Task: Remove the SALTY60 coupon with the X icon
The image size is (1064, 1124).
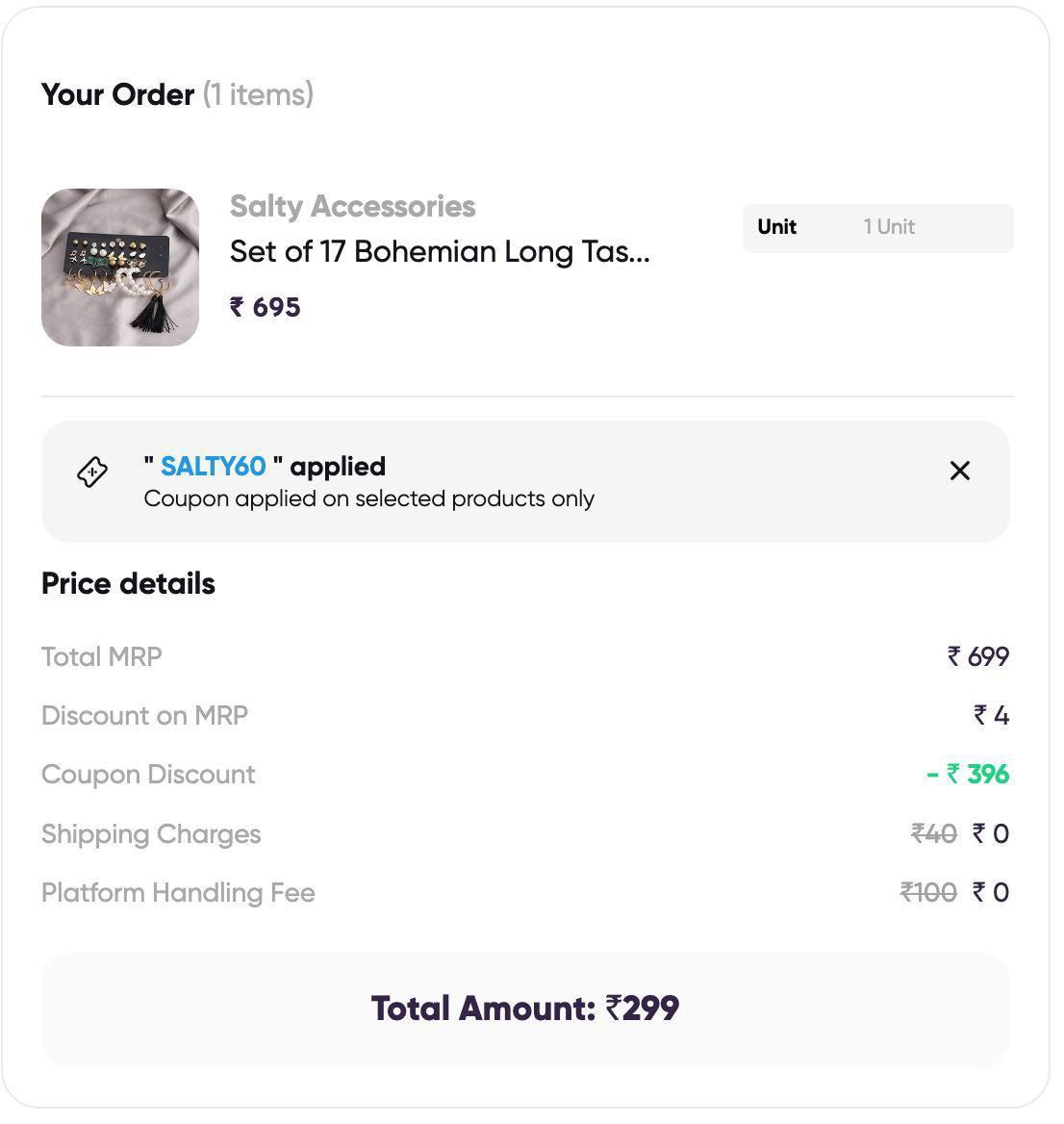Action: tap(959, 471)
